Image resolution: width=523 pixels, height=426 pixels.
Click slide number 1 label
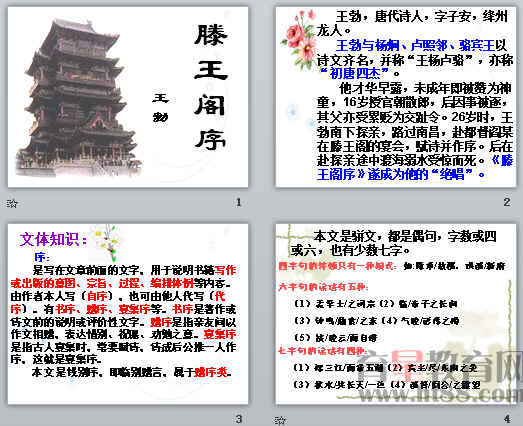click(238, 202)
